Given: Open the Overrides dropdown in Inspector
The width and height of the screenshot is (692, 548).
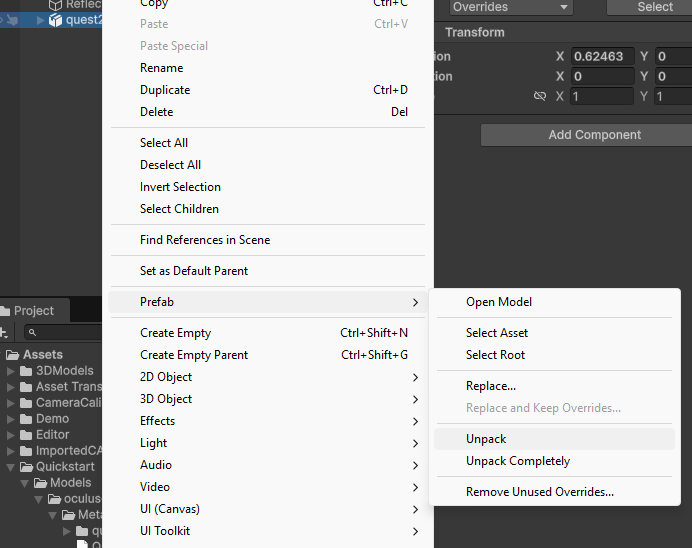Looking at the screenshot, I should pos(511,7).
